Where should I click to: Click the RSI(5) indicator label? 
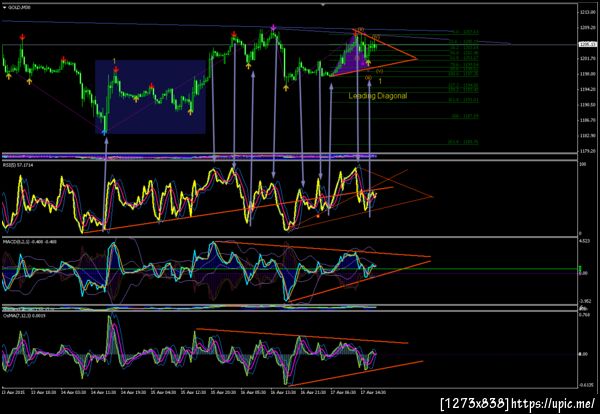click(16, 164)
